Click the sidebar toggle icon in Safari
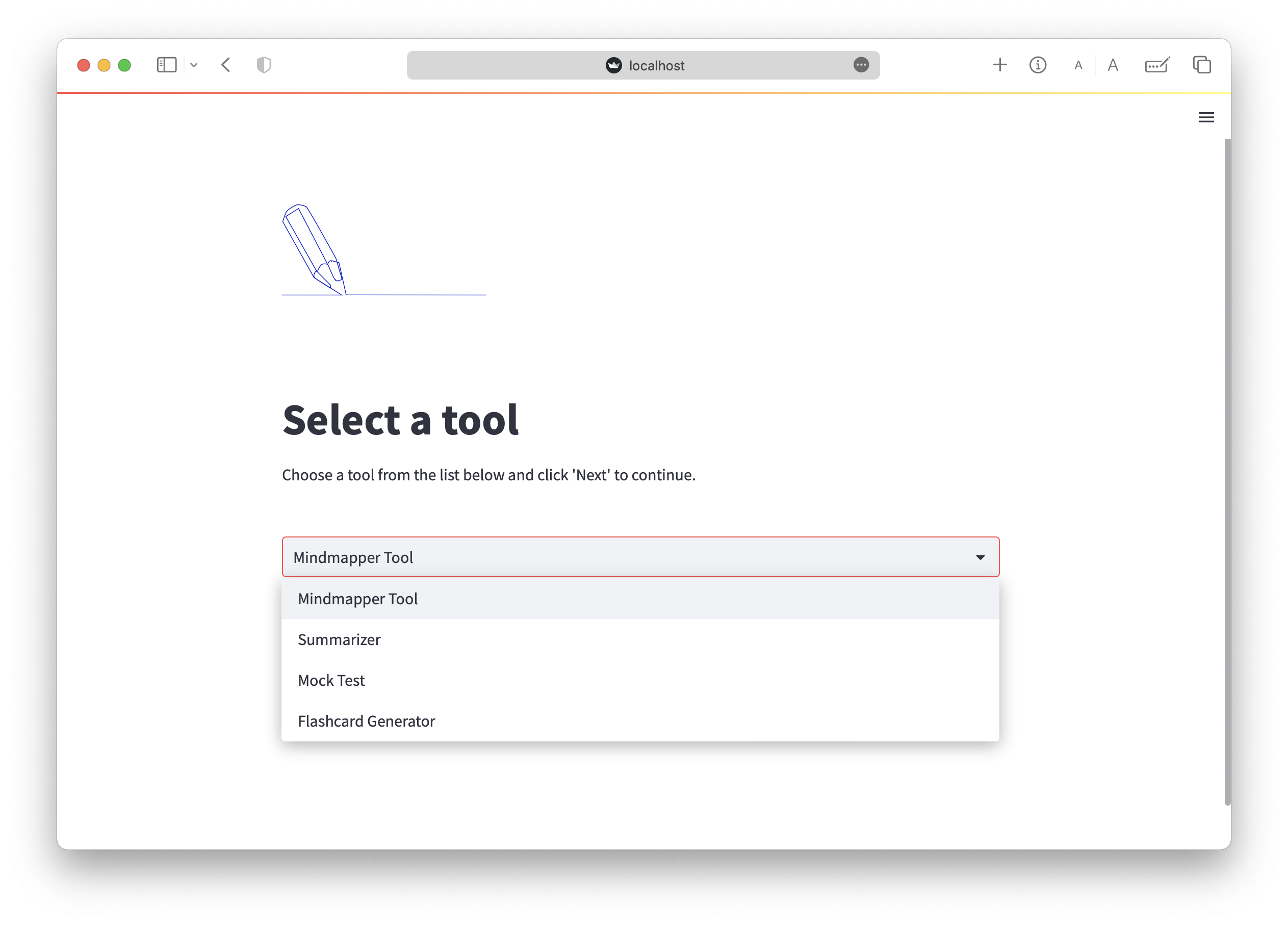Screen dimensions: 1288x925 (166, 65)
